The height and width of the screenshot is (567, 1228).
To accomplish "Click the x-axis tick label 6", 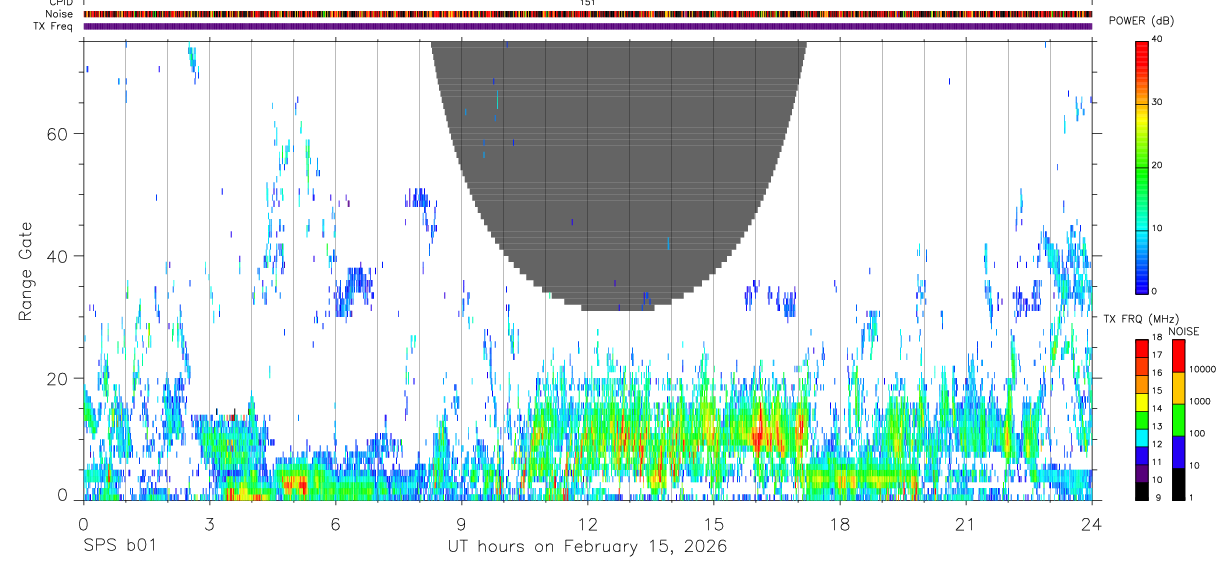I will point(335,523).
